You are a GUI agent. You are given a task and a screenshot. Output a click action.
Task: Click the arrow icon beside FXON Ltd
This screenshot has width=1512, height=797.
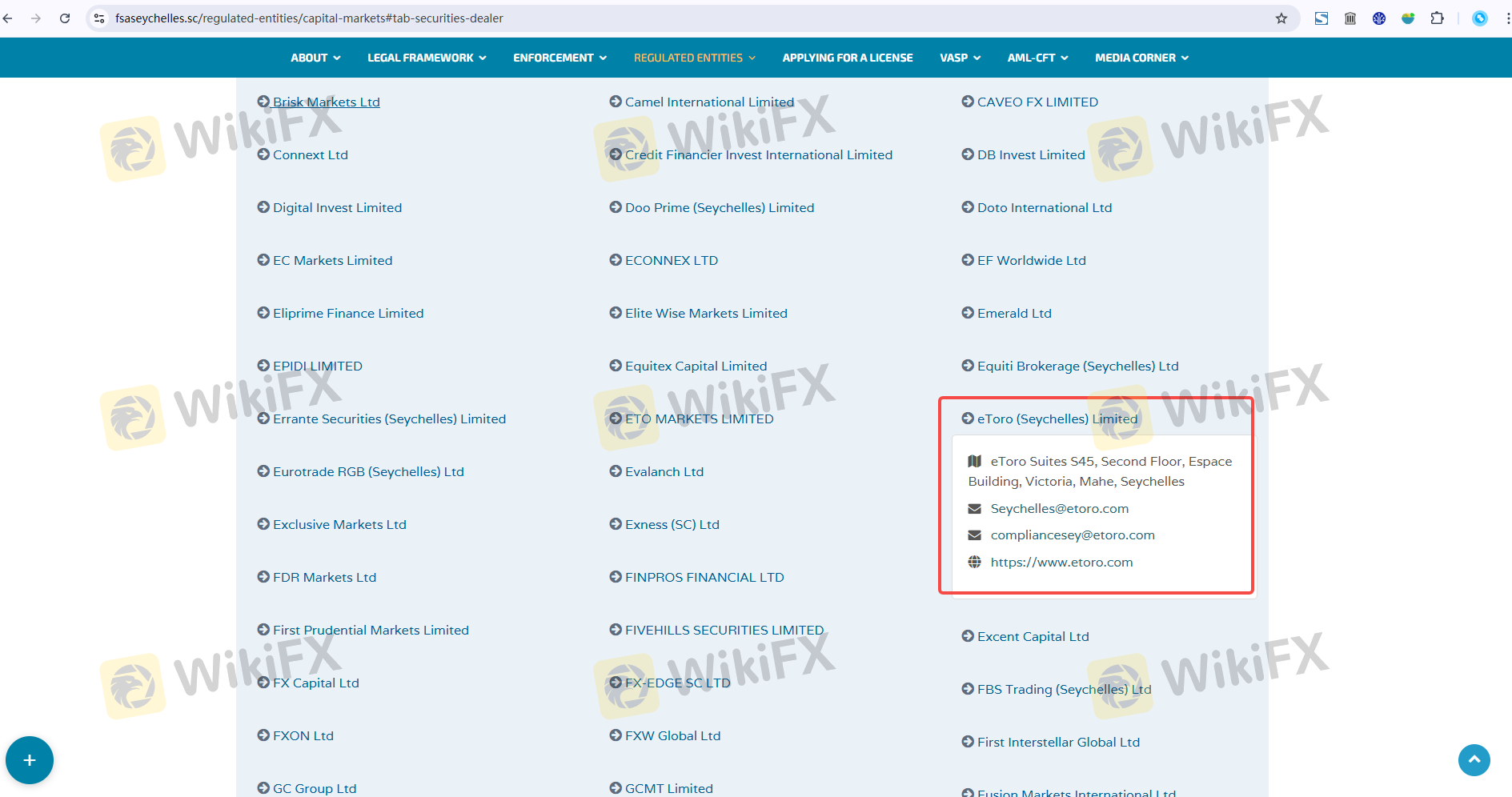click(263, 735)
